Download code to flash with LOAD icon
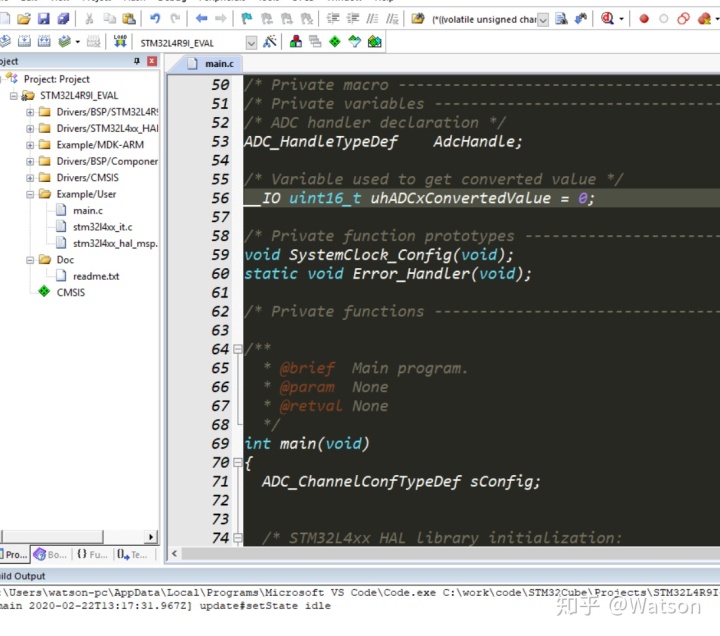This screenshot has width=720, height=636. click(120, 42)
